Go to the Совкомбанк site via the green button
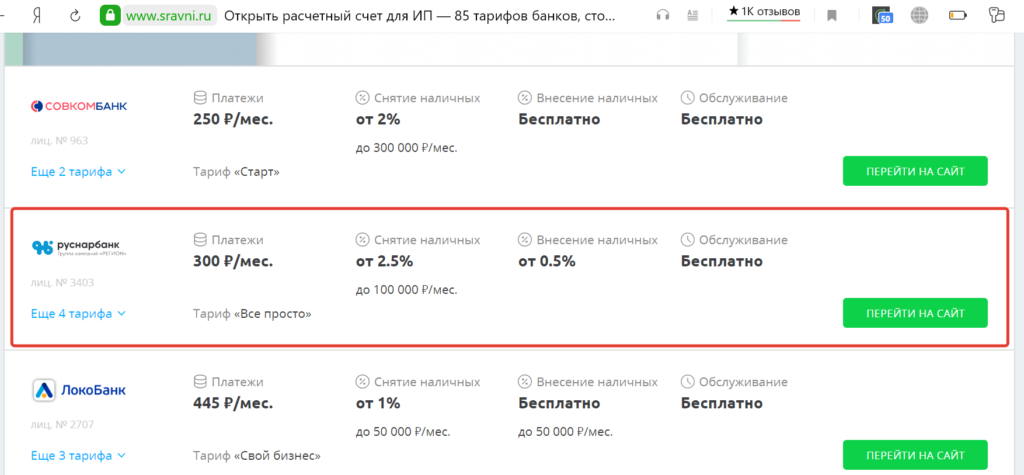 pos(915,171)
